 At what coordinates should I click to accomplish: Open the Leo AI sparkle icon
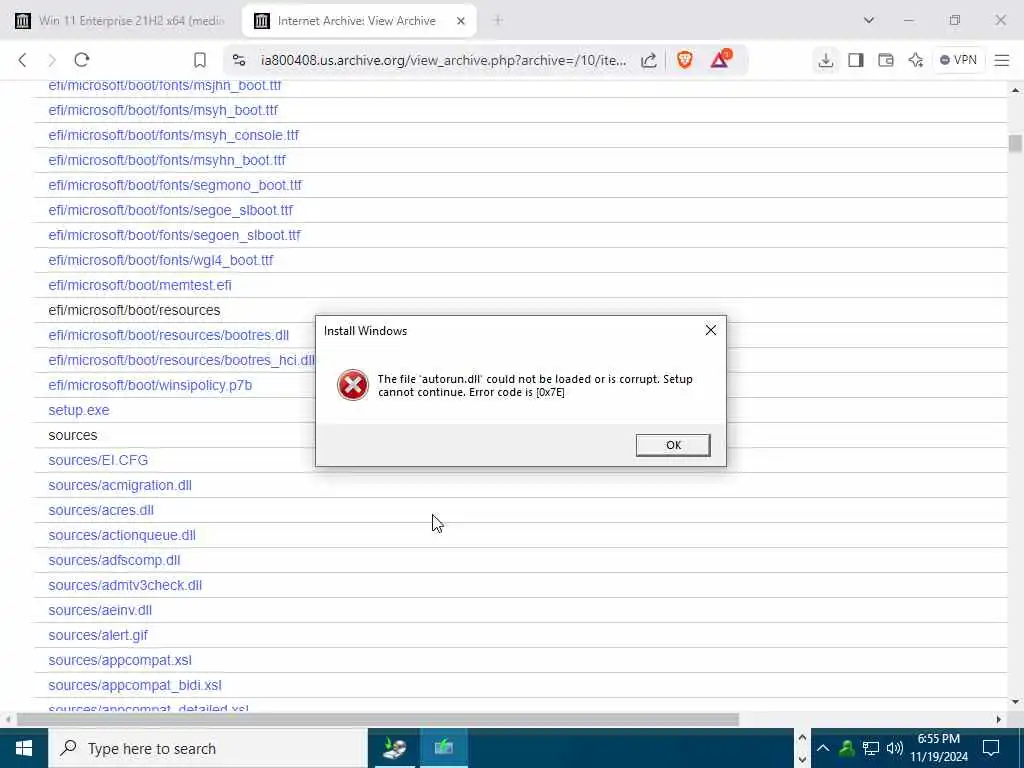point(916,60)
